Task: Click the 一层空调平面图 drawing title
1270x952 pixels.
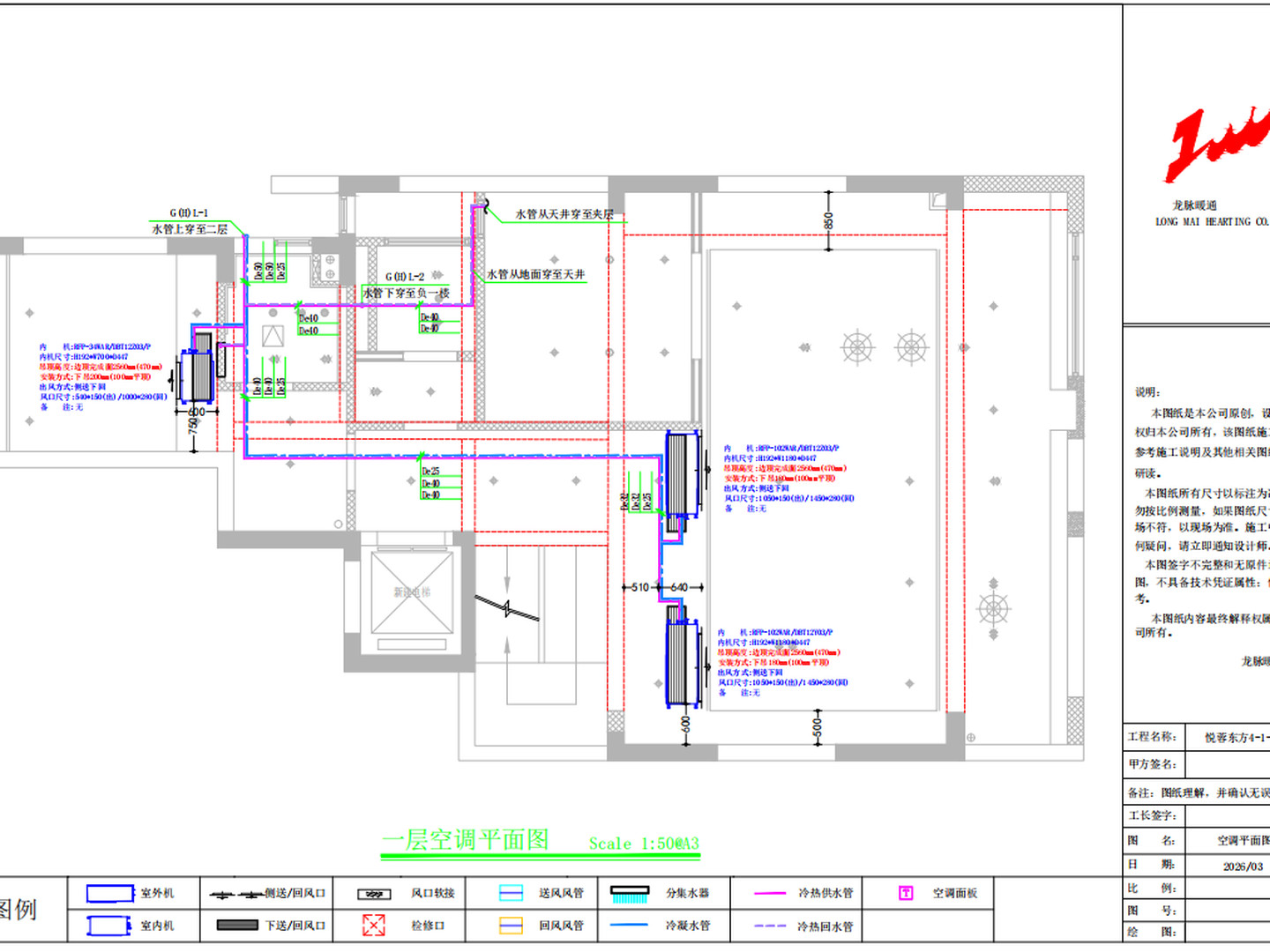Action: point(465,839)
